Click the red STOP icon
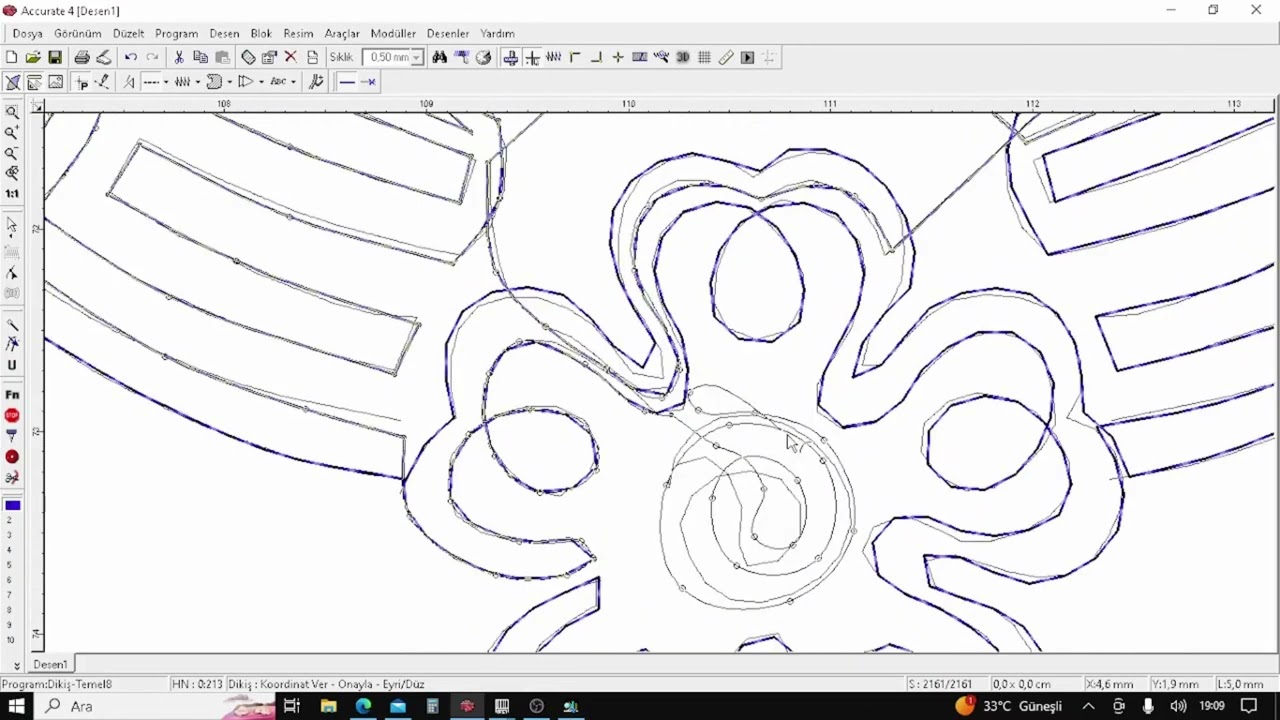The width and height of the screenshot is (1280, 720). coord(12,415)
